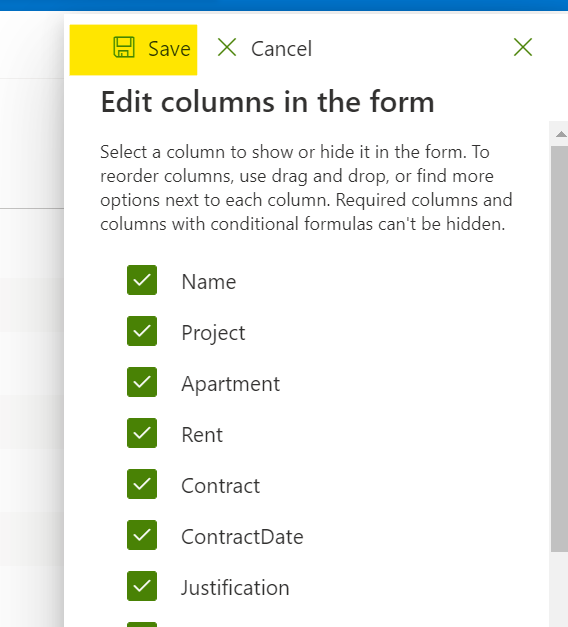Click the Edit columns in the form heading
The width and height of the screenshot is (568, 627).
pyautogui.click(x=267, y=102)
